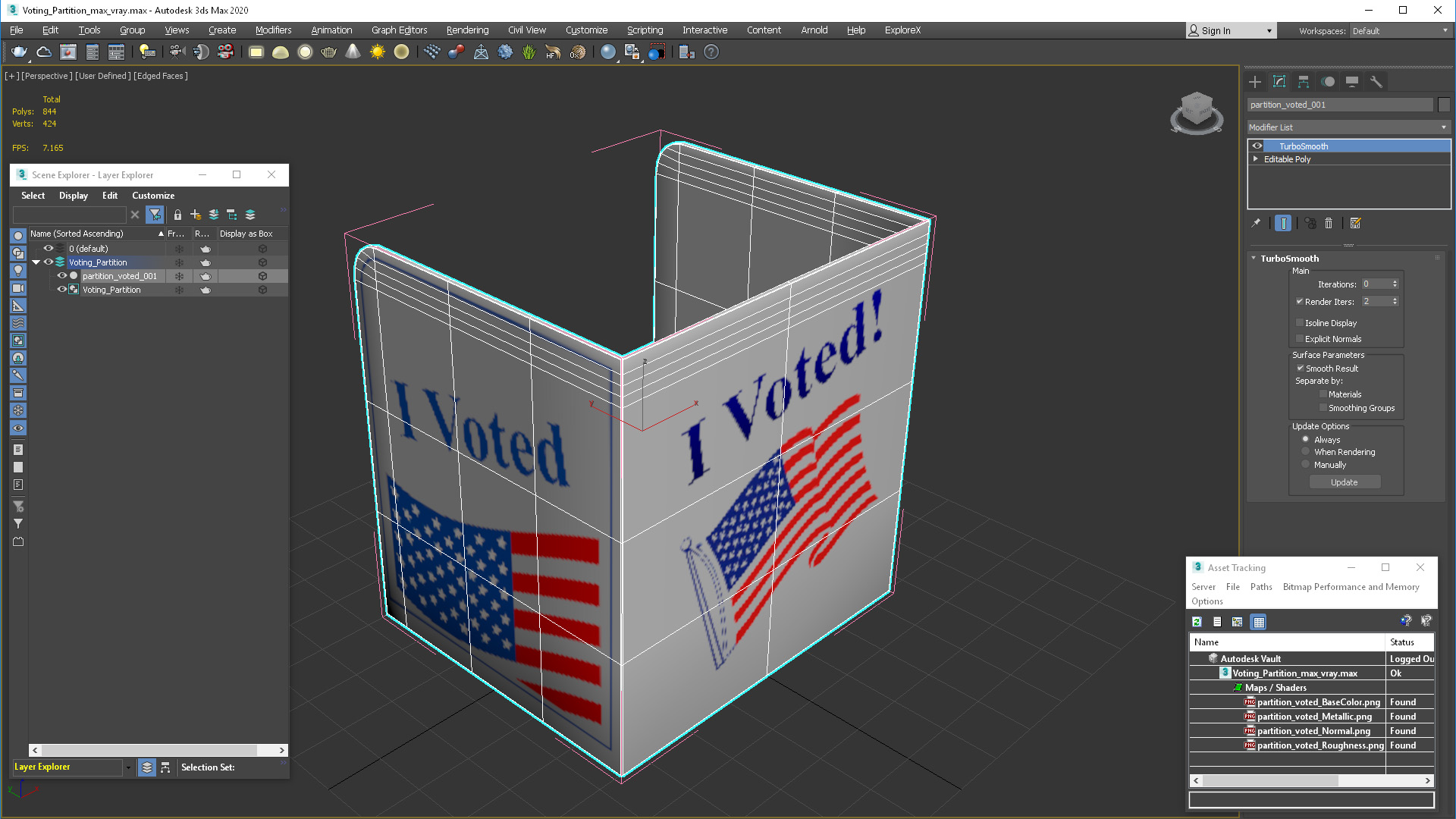Switch Asset Tracking to table view

[x=1259, y=622]
